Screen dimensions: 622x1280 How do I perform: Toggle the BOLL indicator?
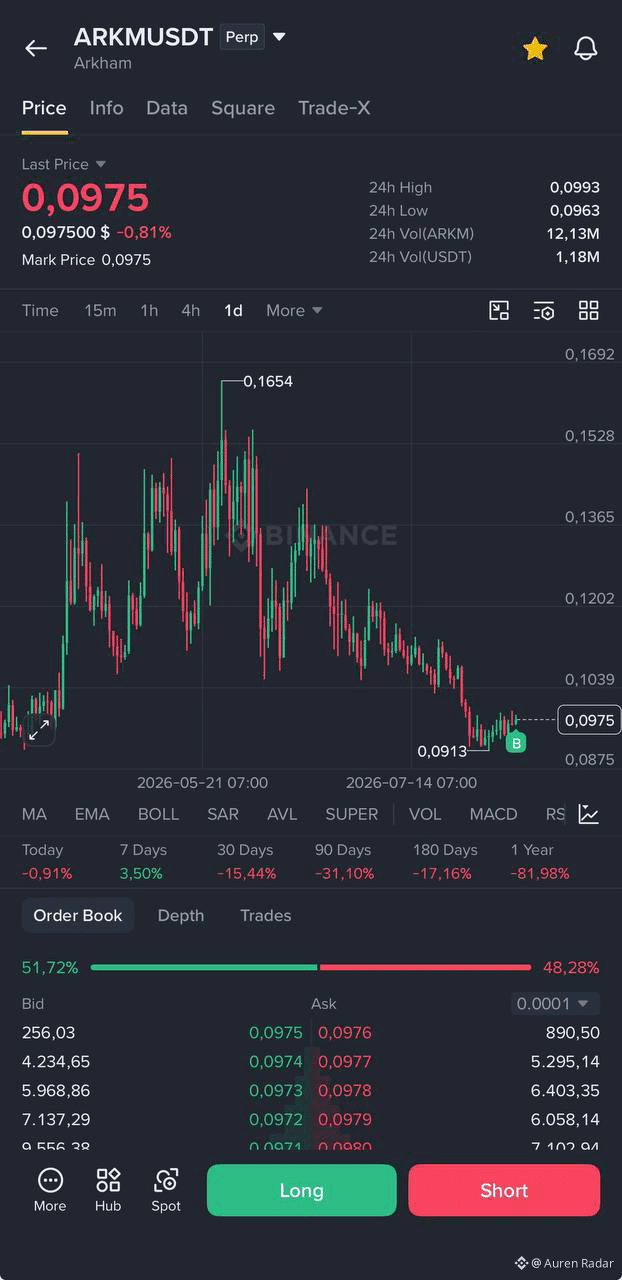(x=158, y=814)
